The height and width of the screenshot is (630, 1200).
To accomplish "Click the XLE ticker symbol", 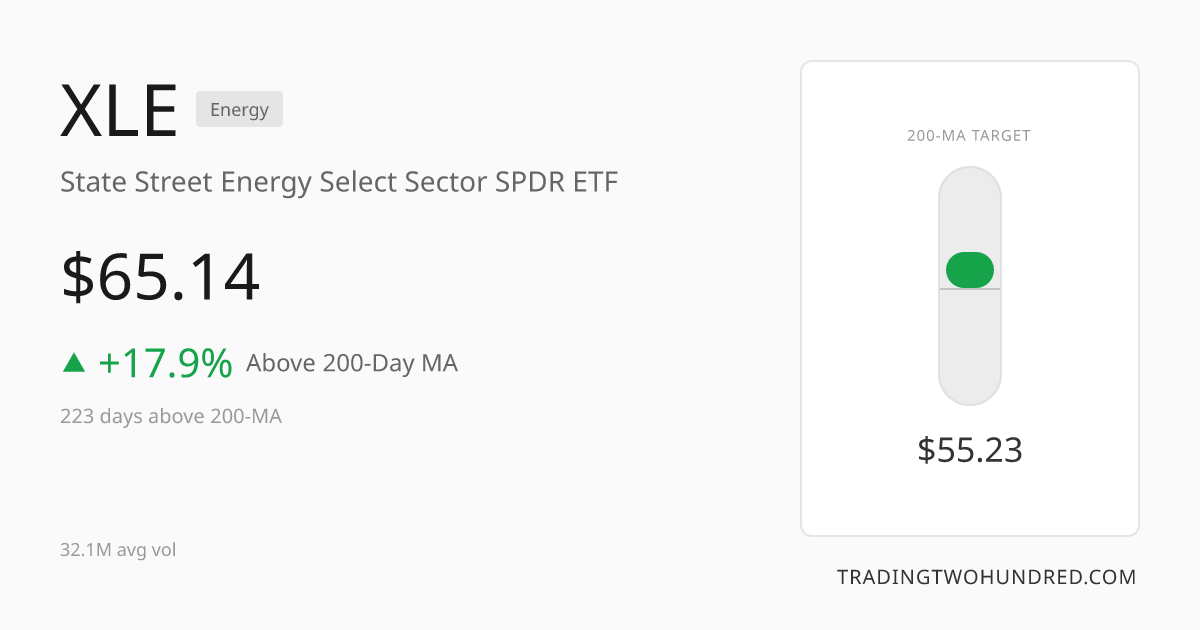I will coord(119,111).
